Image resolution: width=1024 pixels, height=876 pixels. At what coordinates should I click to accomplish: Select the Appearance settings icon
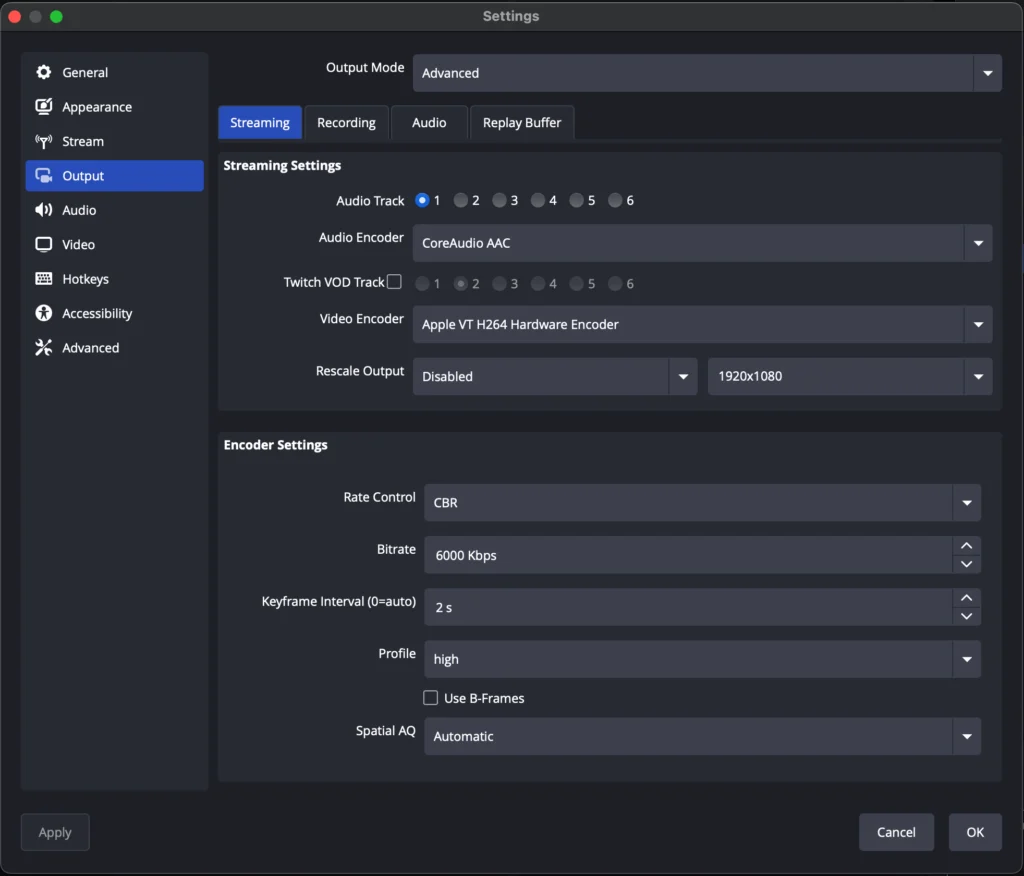[x=43, y=106]
